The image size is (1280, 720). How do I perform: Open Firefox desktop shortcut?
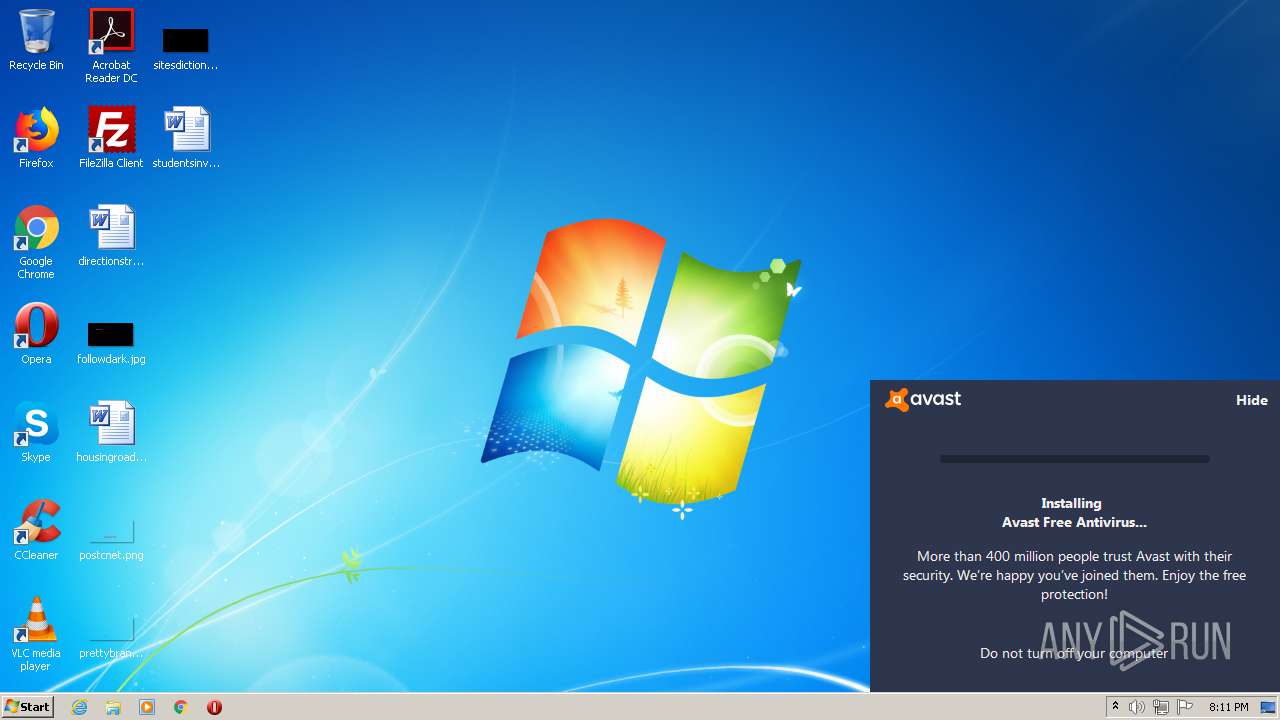[x=36, y=138]
